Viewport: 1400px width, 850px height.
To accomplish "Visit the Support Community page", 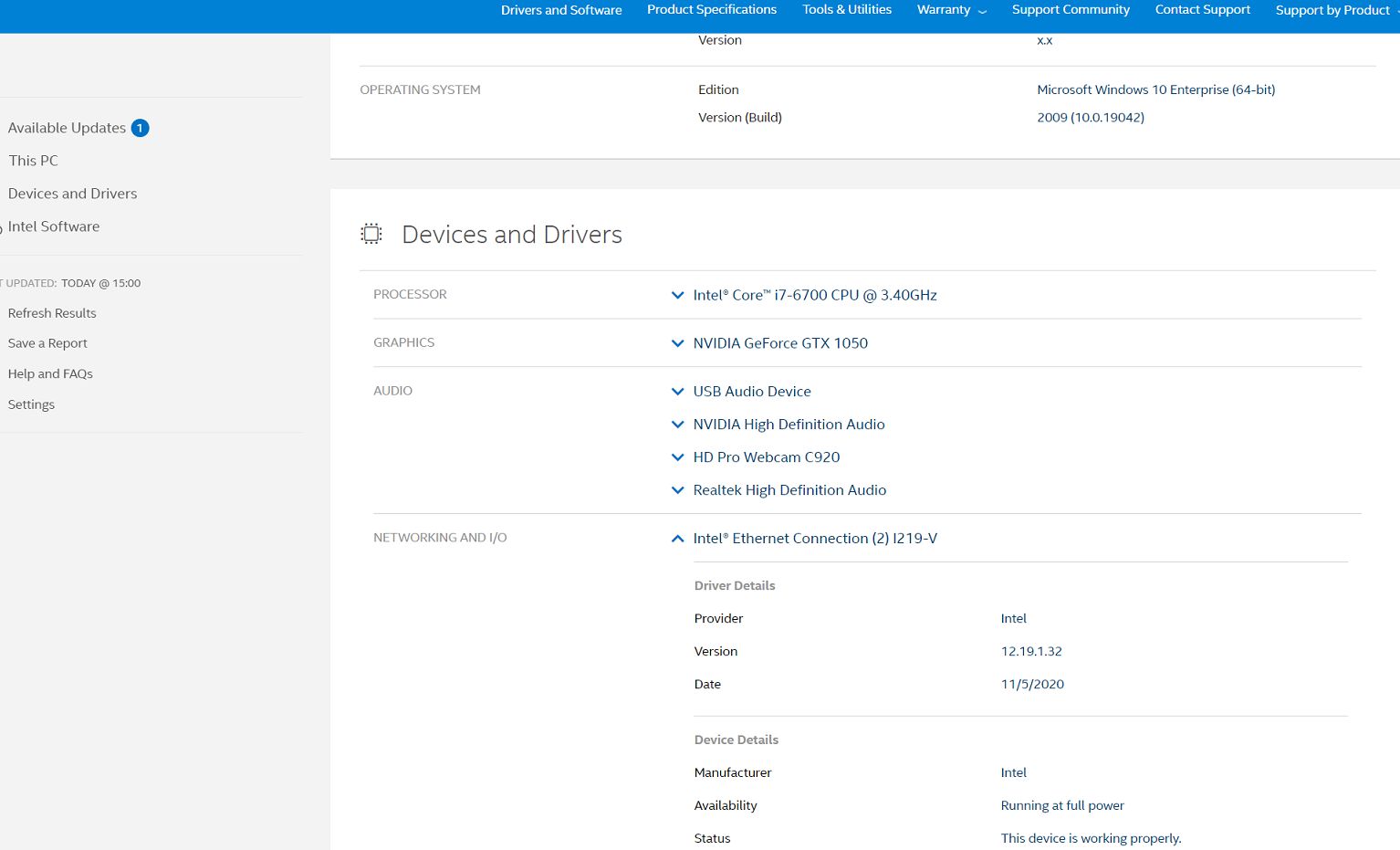I will pos(1070,10).
